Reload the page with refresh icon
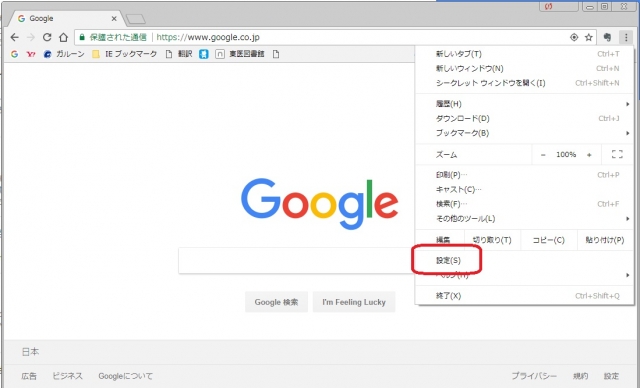Screen dimensions: 640x388 coord(47,38)
